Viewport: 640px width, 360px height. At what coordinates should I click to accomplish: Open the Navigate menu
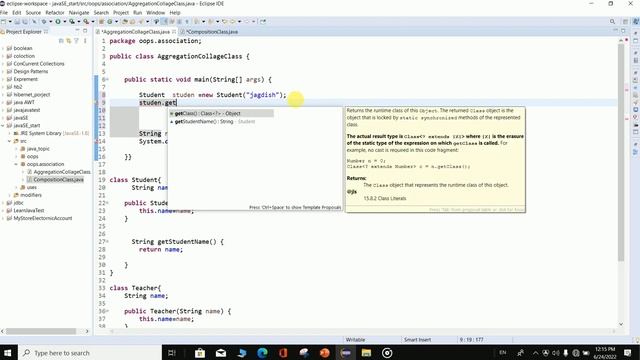coord(79,13)
